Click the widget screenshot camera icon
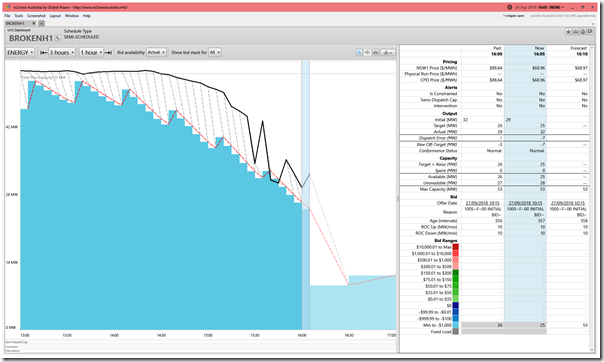 (575, 32)
